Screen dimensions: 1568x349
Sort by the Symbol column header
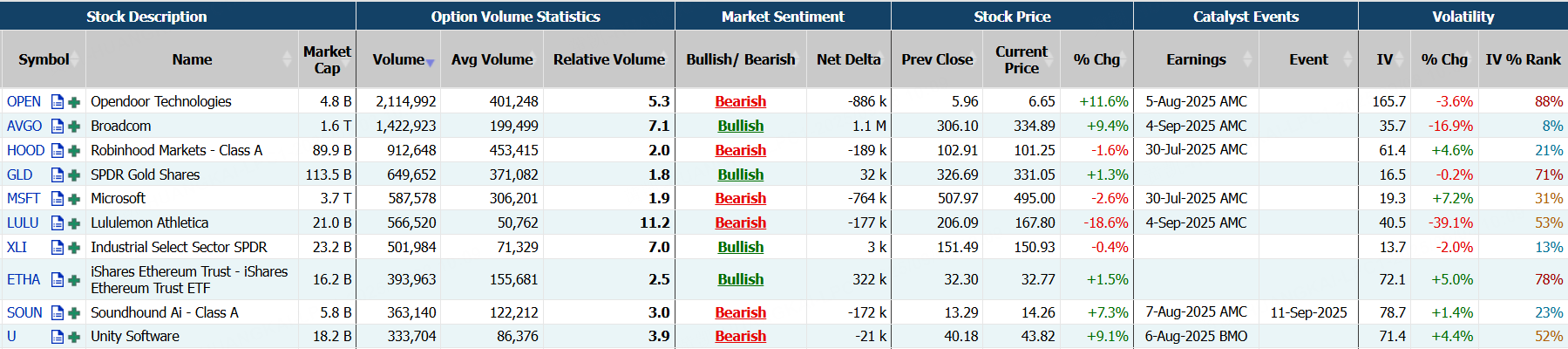pos(44,59)
